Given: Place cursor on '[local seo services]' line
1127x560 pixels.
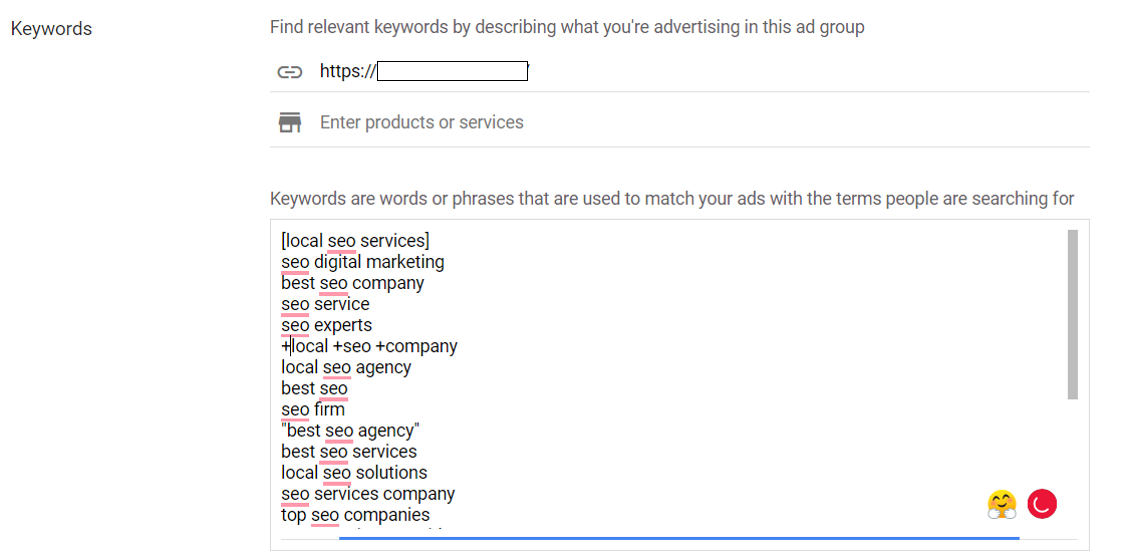Looking at the screenshot, I should point(356,241).
